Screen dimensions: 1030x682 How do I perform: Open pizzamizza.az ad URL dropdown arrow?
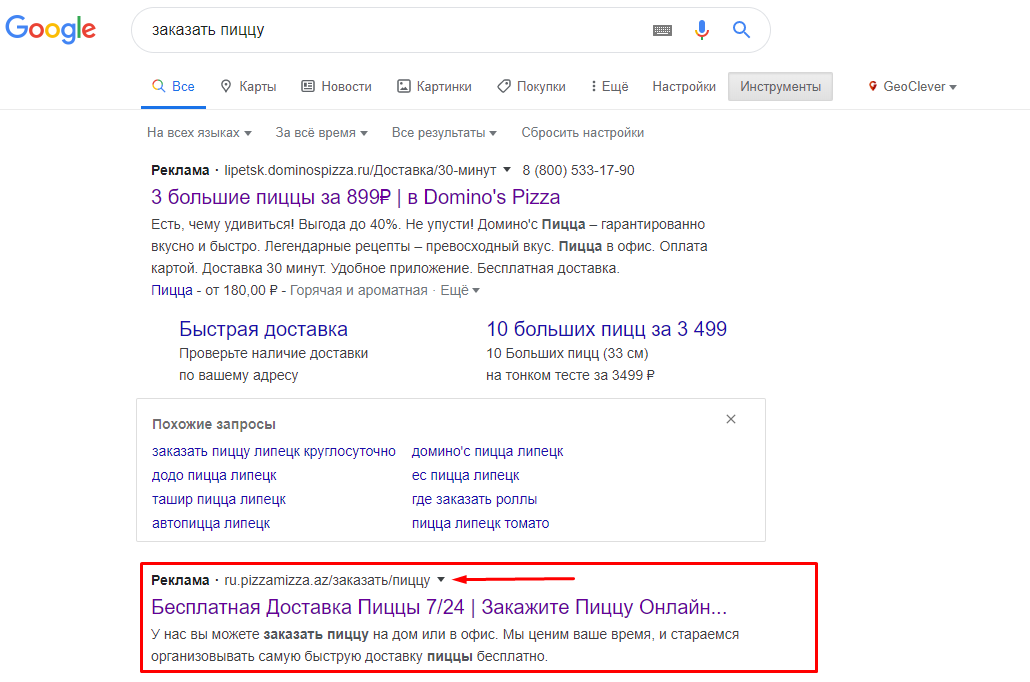[441, 580]
